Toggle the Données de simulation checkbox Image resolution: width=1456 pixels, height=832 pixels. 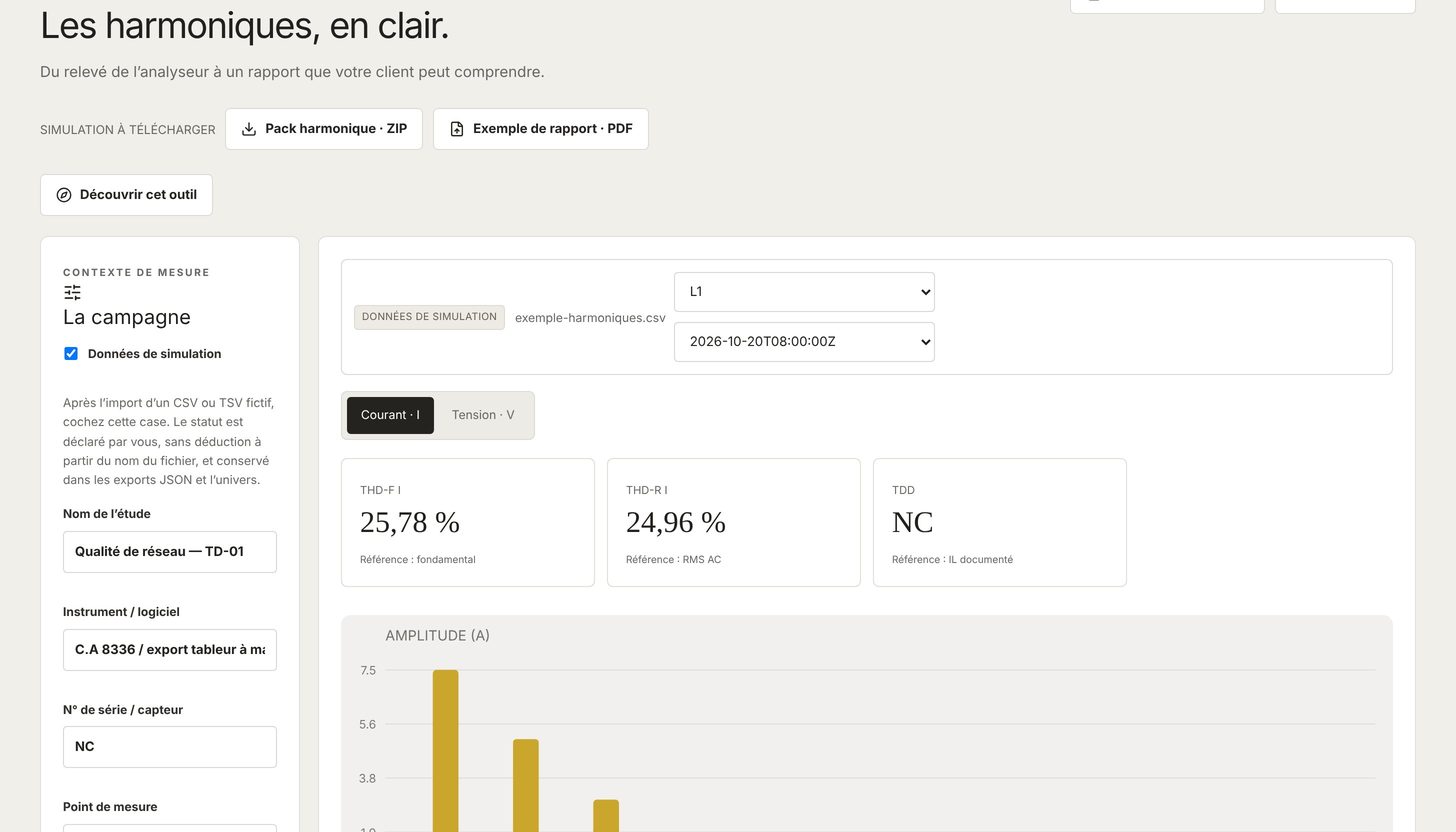71,353
